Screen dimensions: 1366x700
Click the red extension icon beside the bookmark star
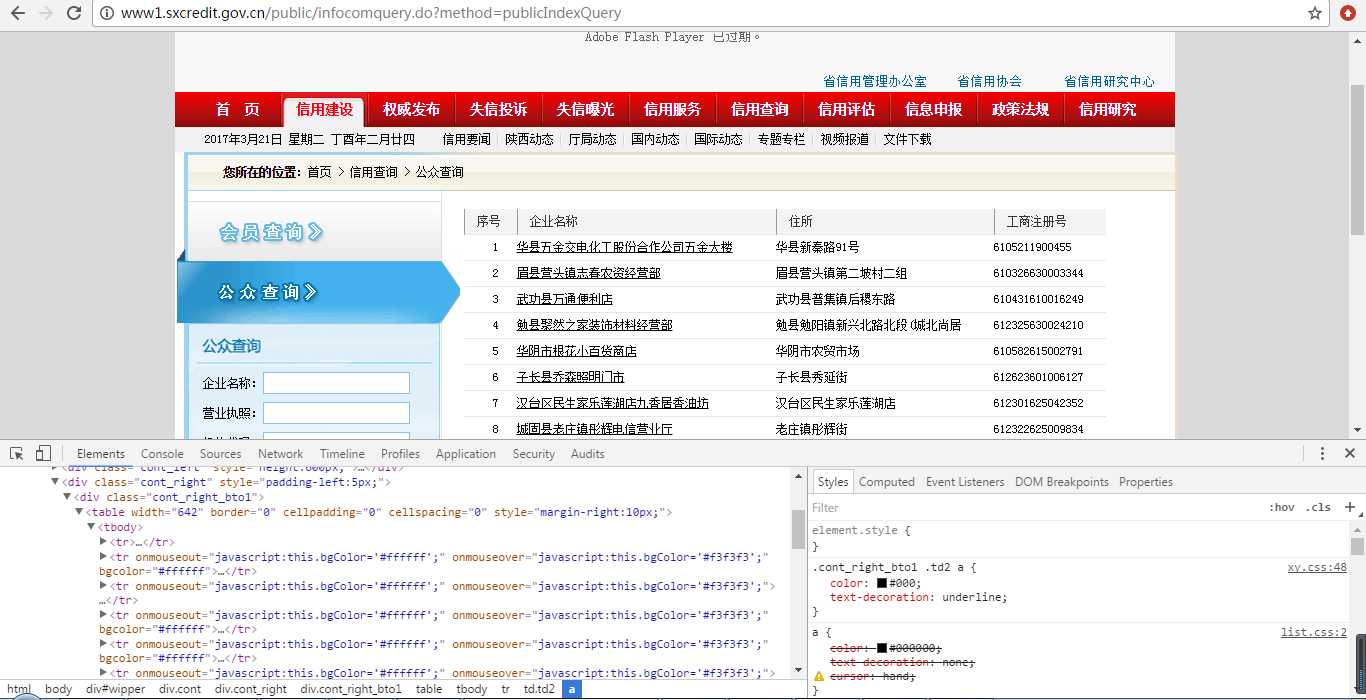[1346, 13]
